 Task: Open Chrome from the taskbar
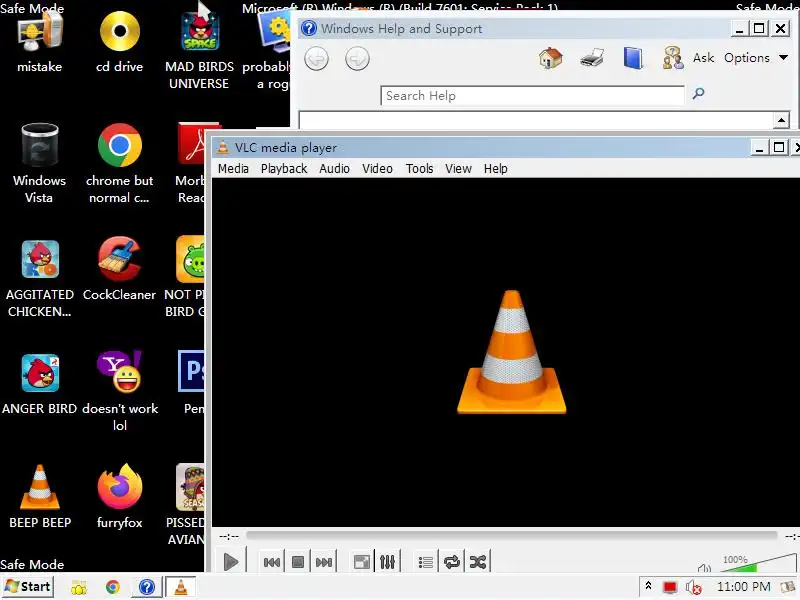tap(113, 588)
